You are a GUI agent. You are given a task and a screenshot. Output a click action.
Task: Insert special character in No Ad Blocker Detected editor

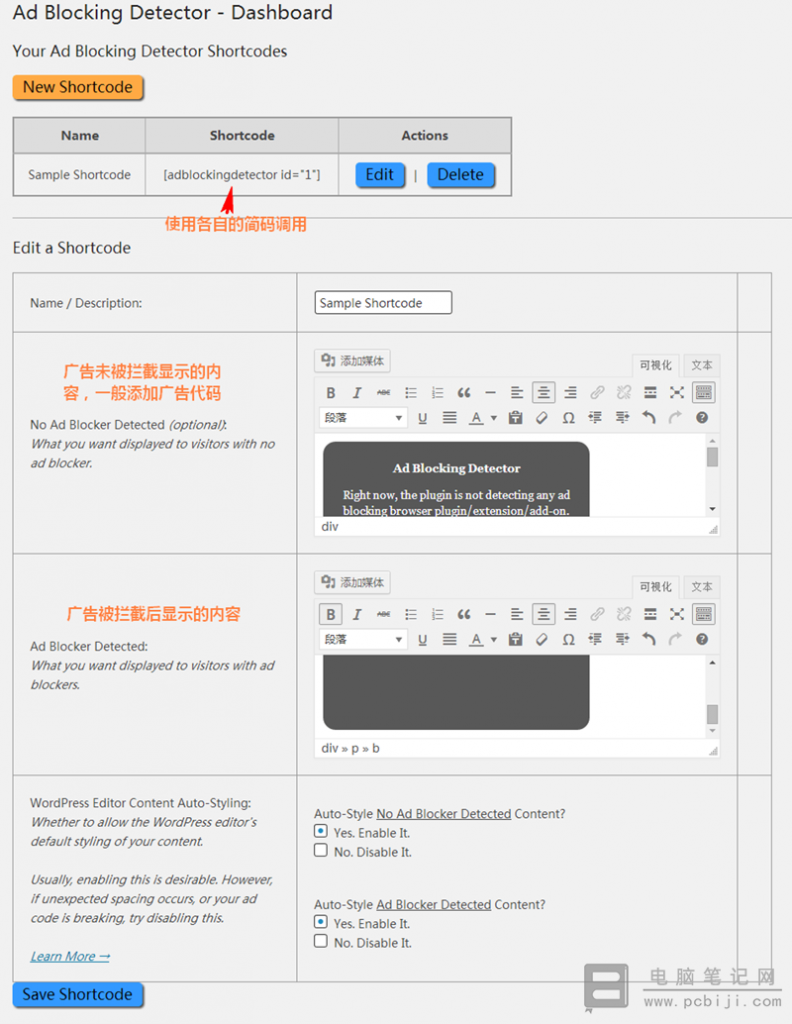pyautogui.click(x=569, y=418)
